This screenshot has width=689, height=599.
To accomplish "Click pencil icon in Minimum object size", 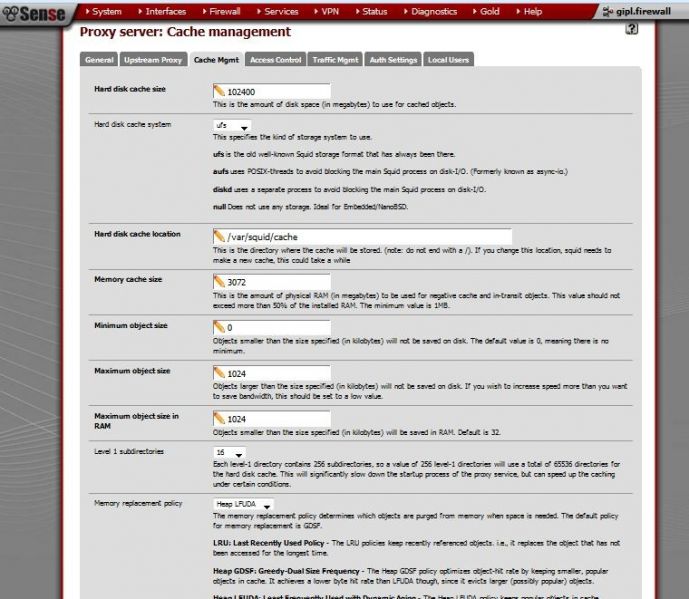I will point(219,327).
